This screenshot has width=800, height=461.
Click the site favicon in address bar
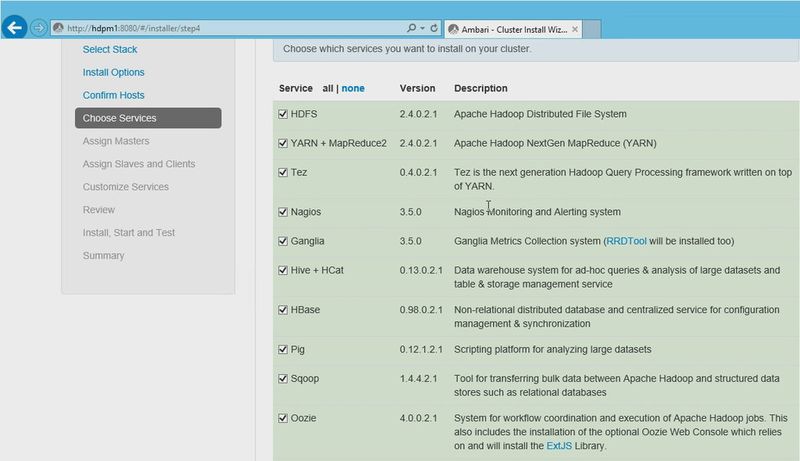[x=59, y=28]
